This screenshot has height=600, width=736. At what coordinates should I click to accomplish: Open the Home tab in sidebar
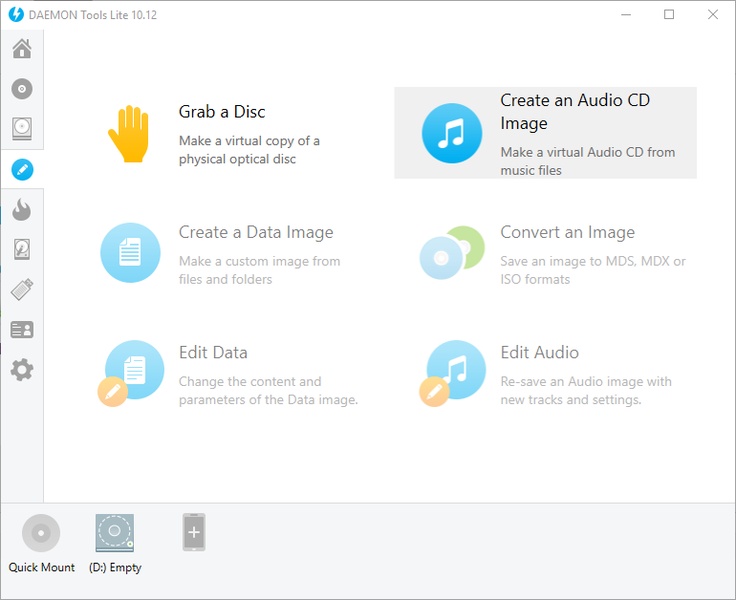tap(21, 49)
